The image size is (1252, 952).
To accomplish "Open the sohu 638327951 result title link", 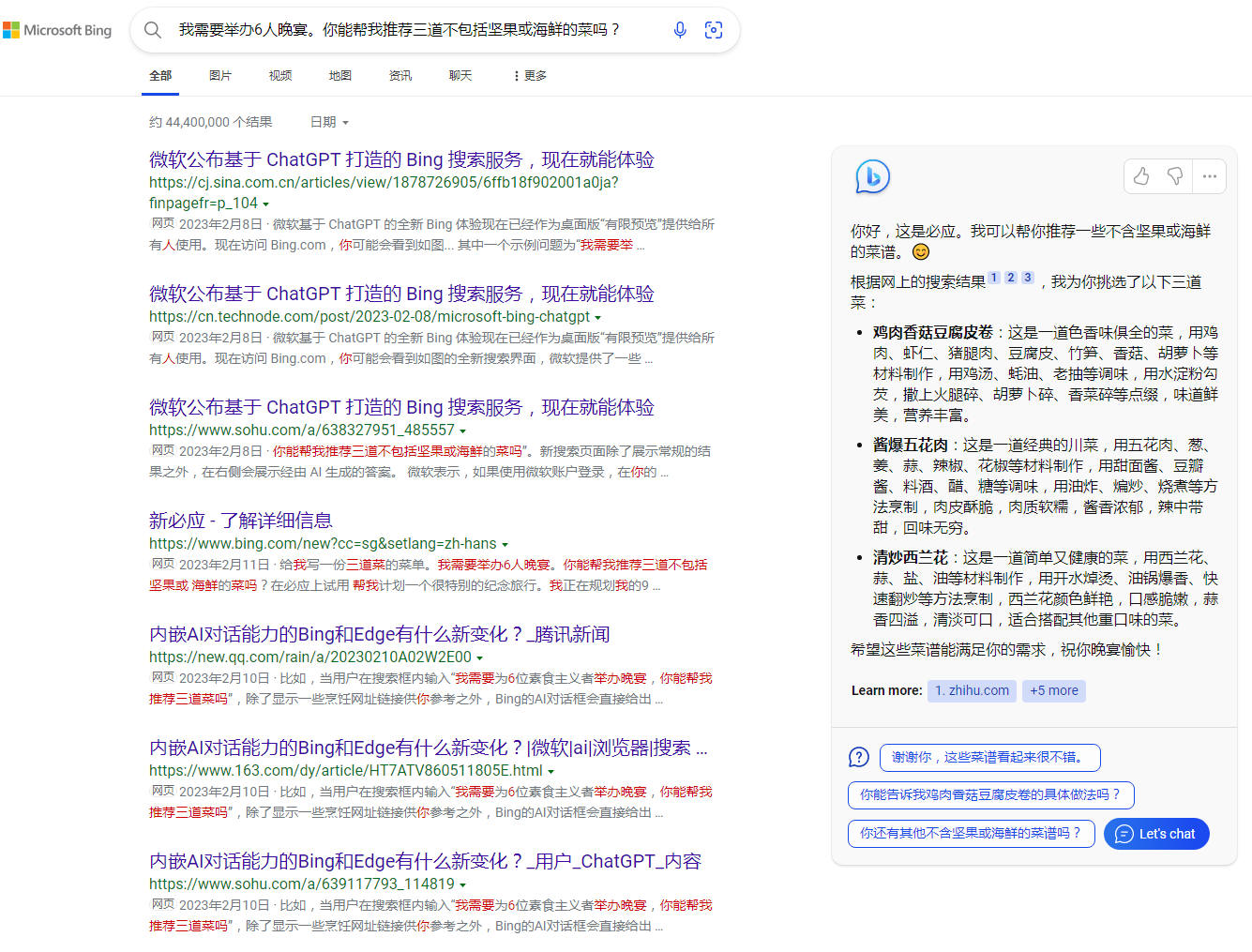I will click(x=401, y=408).
